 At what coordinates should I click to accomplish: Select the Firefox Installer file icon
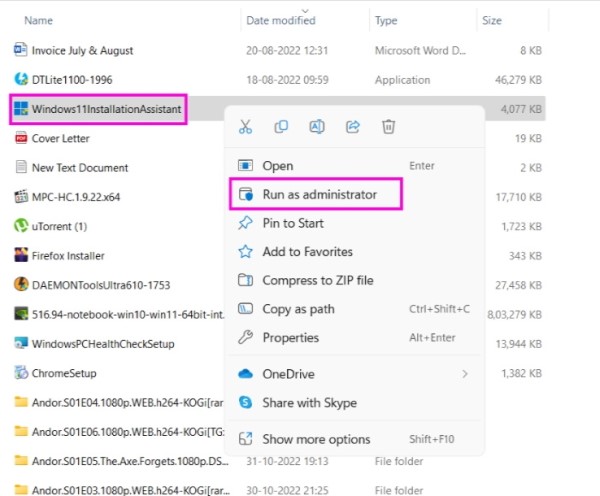(21, 255)
